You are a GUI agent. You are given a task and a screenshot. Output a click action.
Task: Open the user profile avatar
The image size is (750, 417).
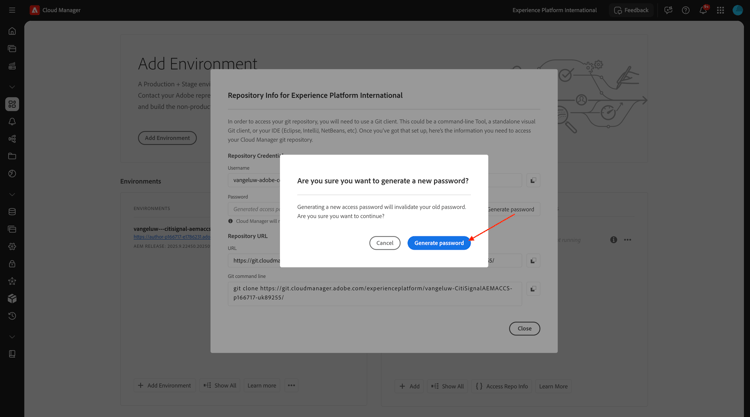[738, 10]
